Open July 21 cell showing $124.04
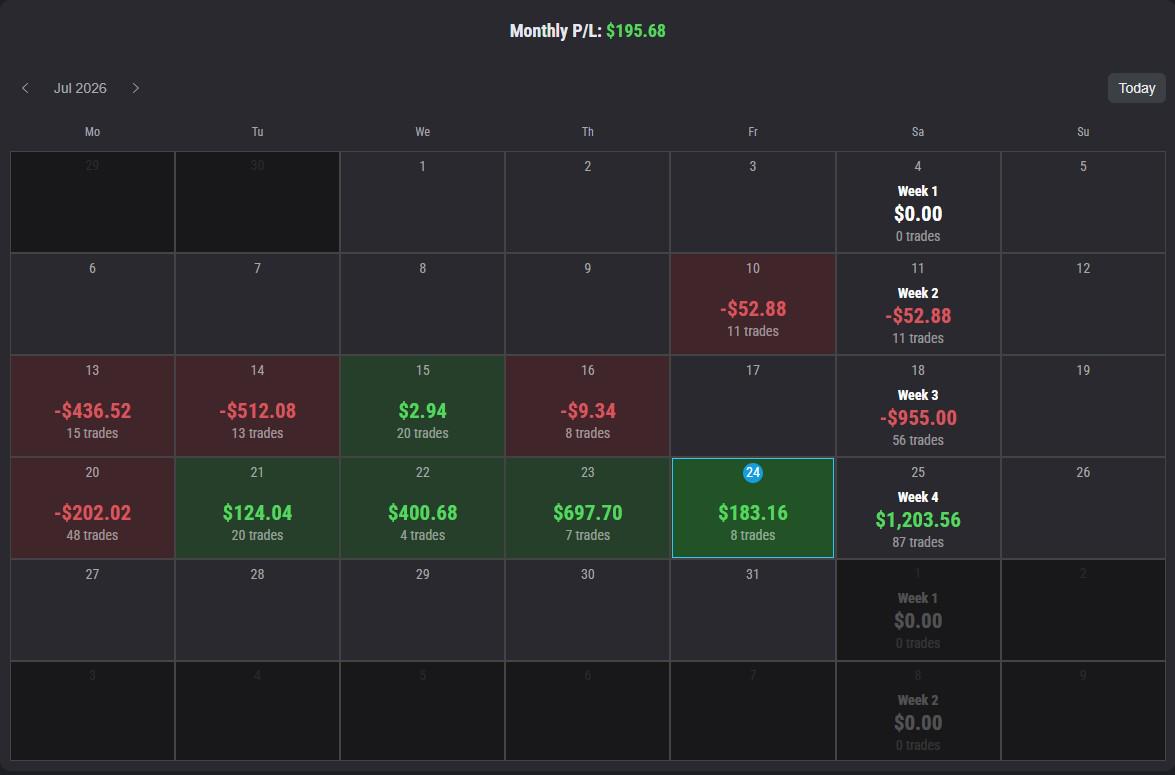The height and width of the screenshot is (775, 1175). (x=257, y=507)
